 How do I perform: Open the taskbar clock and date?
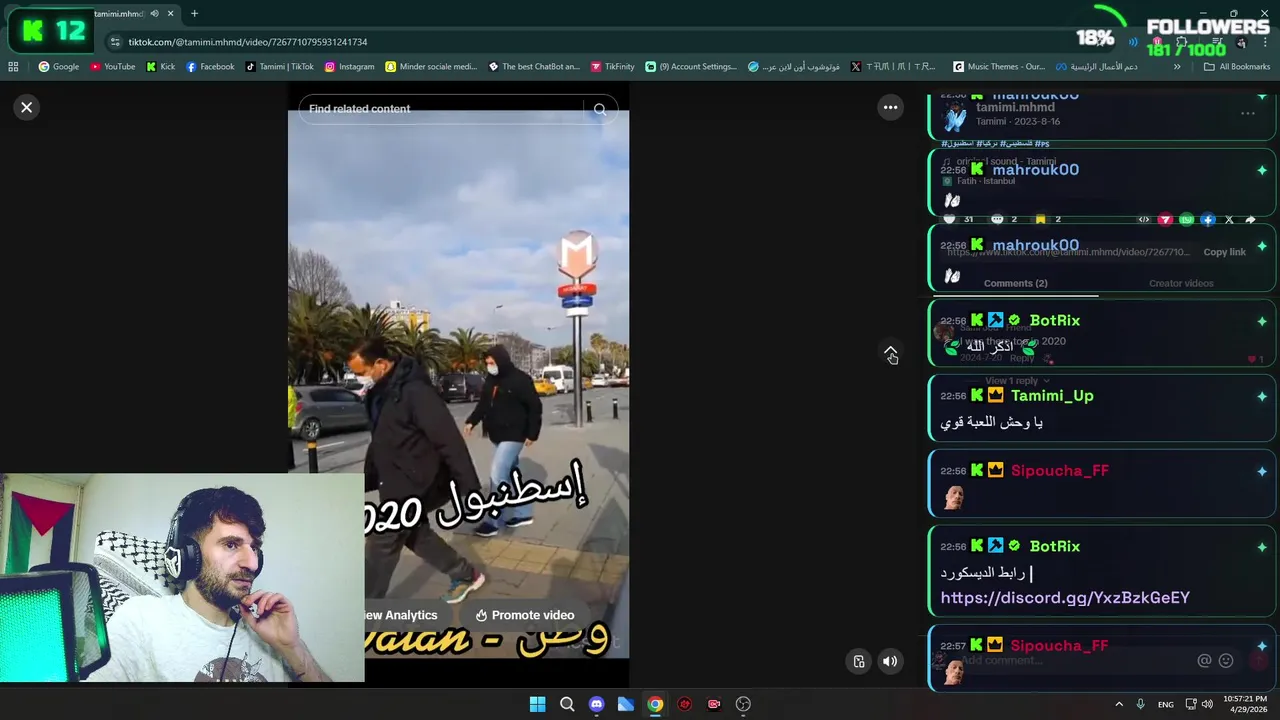pyautogui.click(x=1245, y=704)
